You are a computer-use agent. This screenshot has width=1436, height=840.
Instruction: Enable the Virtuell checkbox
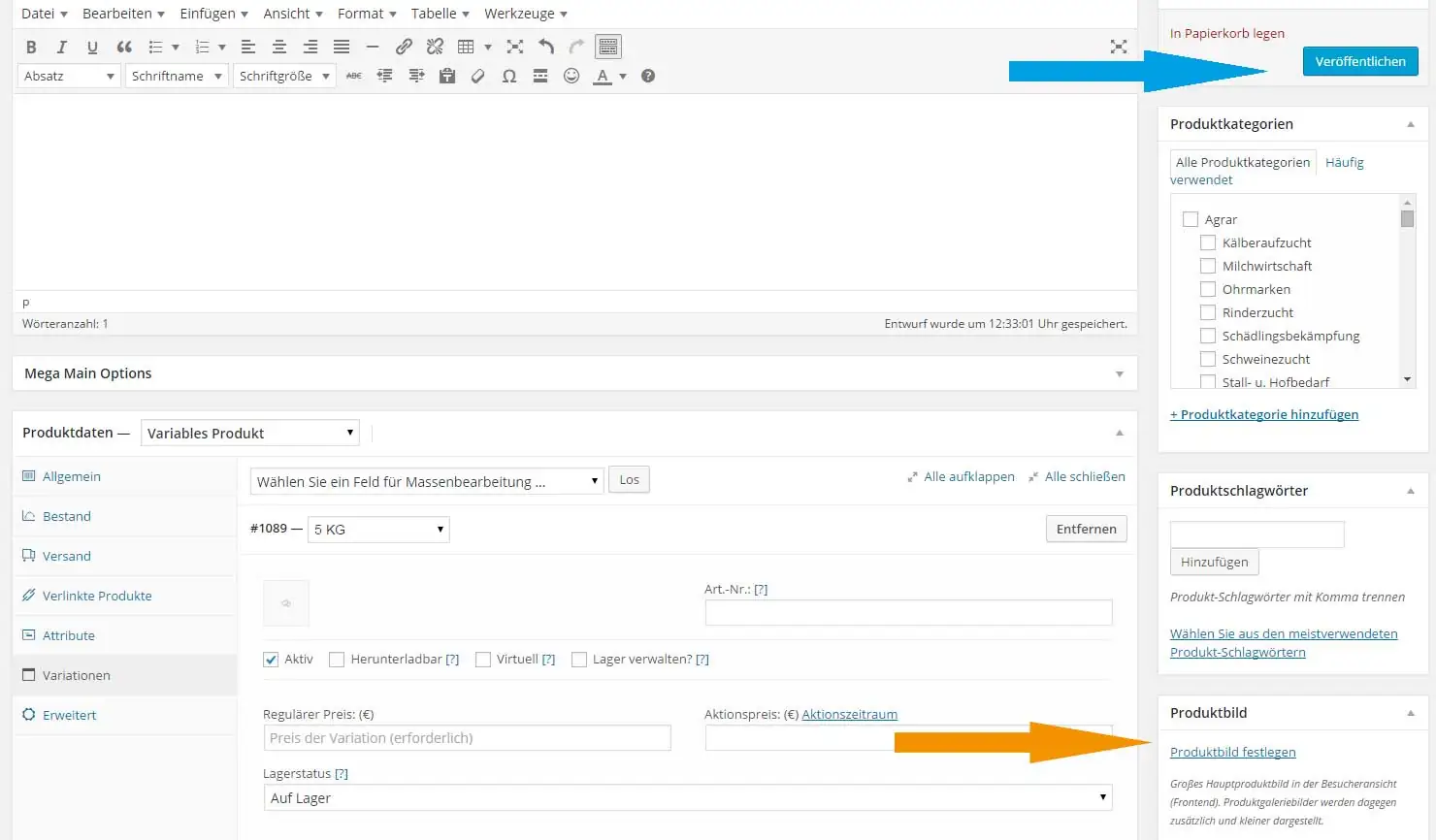[x=483, y=659]
